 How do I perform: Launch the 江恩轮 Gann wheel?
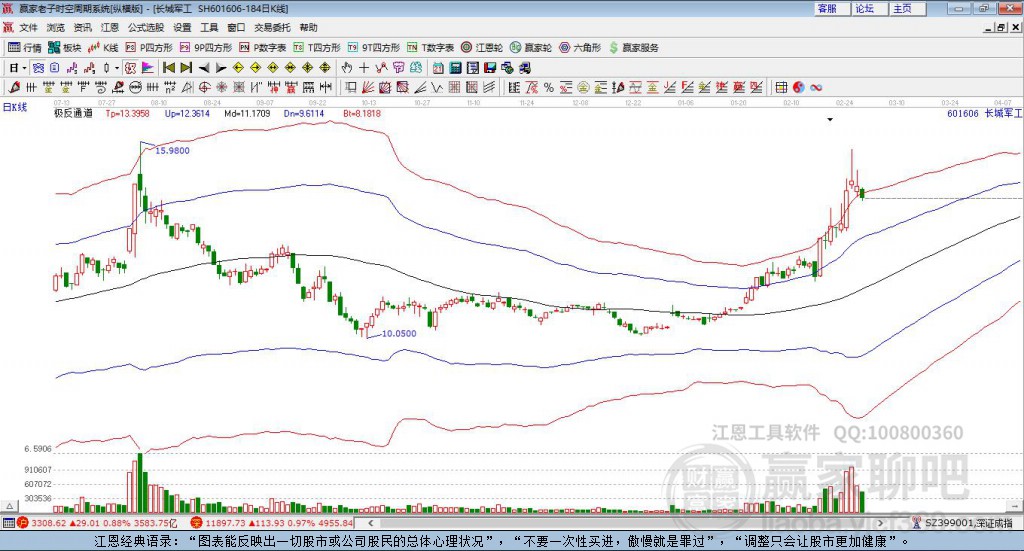(482, 48)
